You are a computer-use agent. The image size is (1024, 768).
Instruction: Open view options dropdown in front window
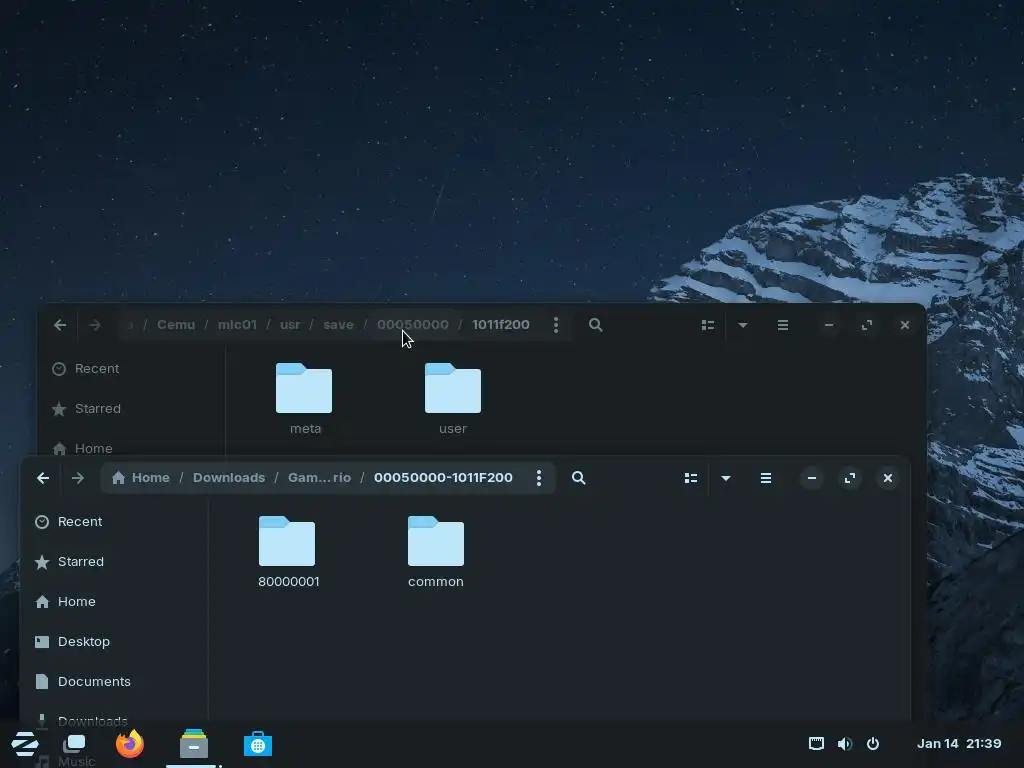[x=726, y=478]
